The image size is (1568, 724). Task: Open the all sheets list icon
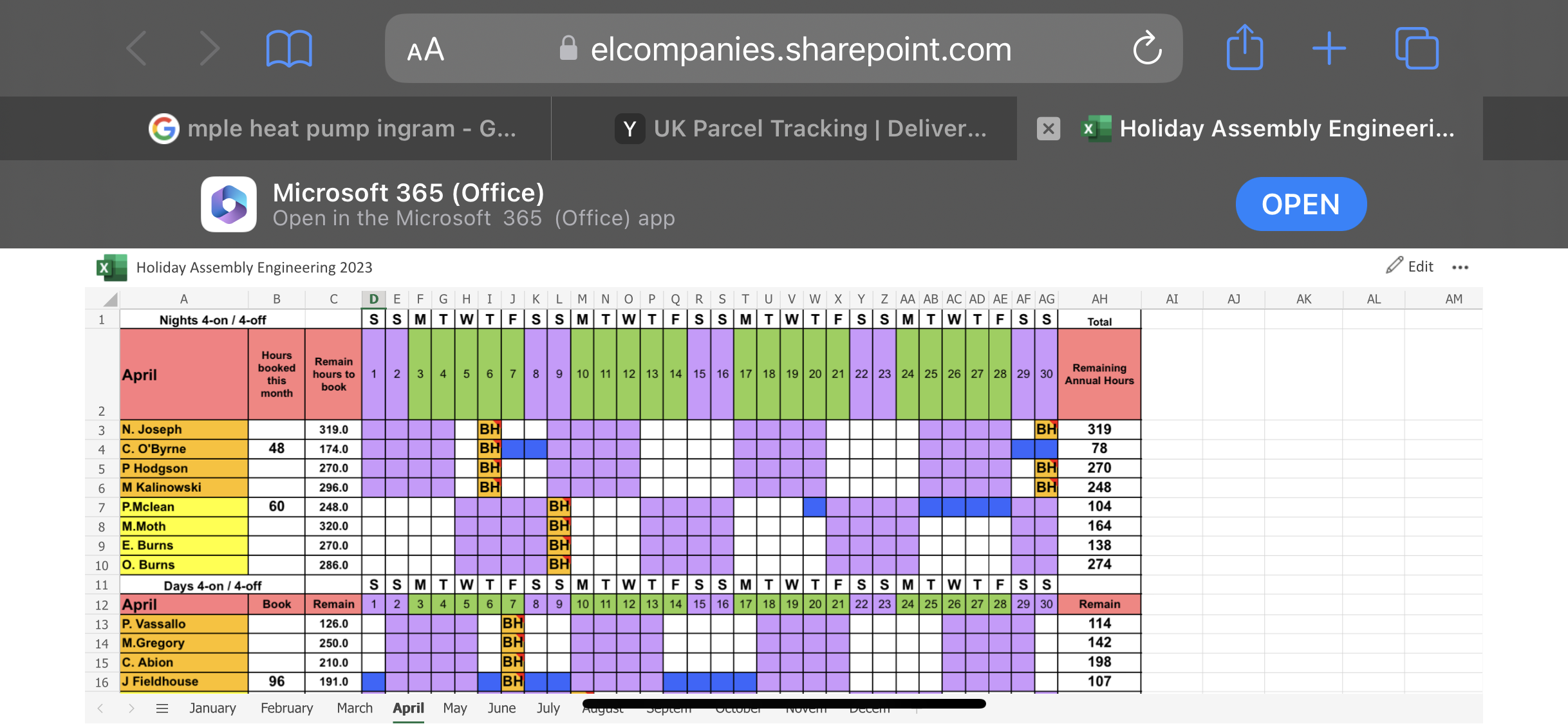coord(162,709)
